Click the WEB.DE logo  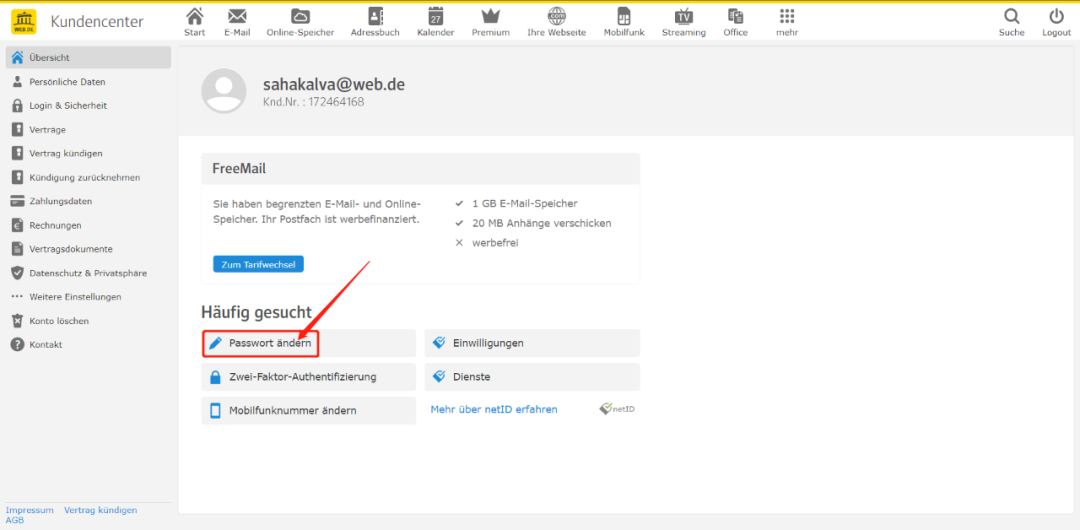click(x=25, y=21)
